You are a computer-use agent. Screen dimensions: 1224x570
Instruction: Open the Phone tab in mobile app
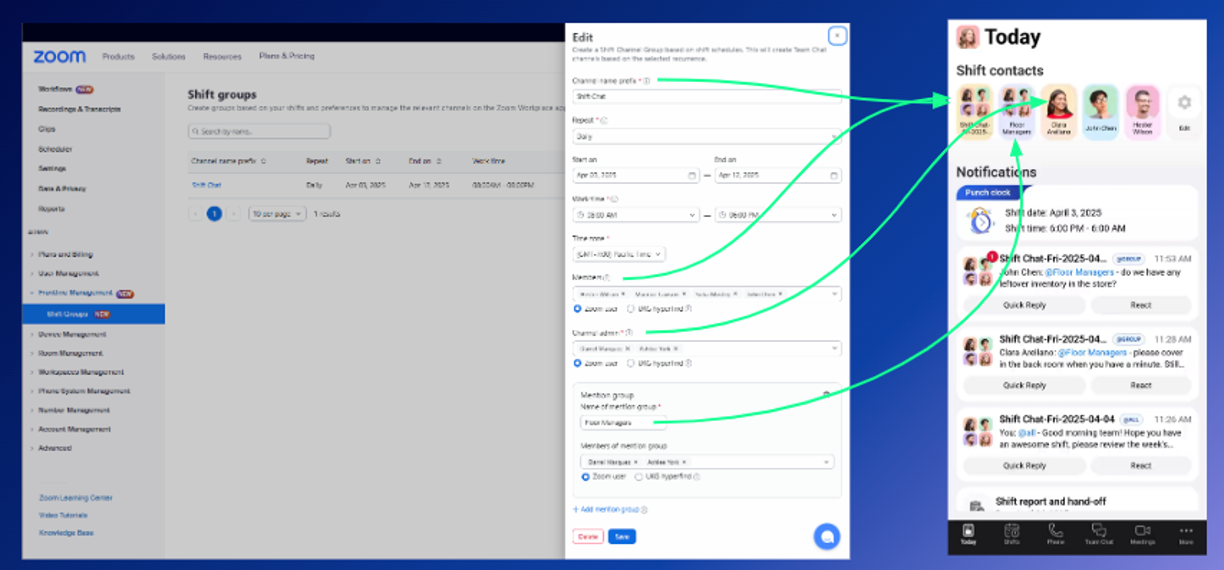point(1055,535)
